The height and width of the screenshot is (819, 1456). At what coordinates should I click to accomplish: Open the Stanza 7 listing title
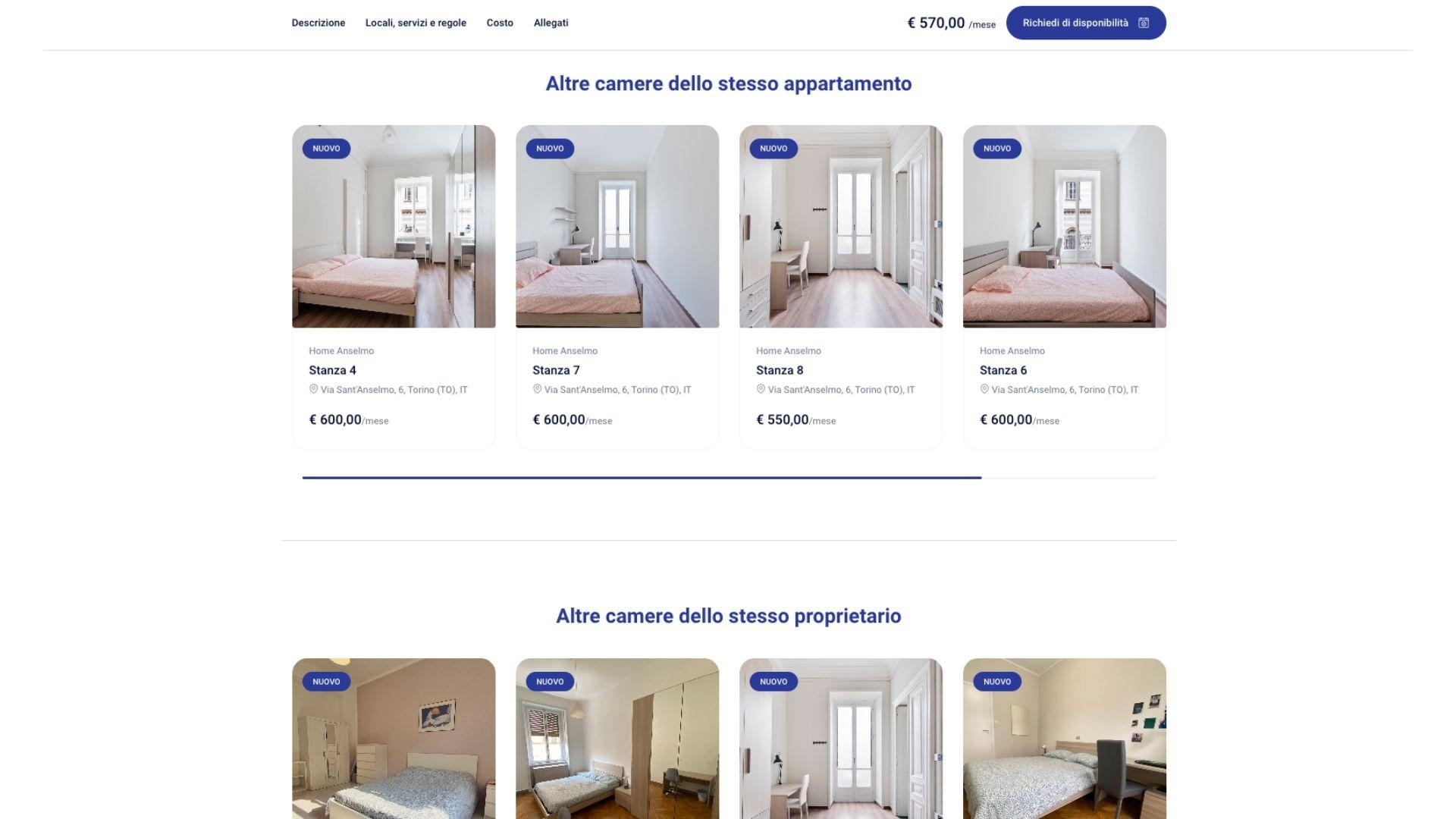click(x=556, y=370)
